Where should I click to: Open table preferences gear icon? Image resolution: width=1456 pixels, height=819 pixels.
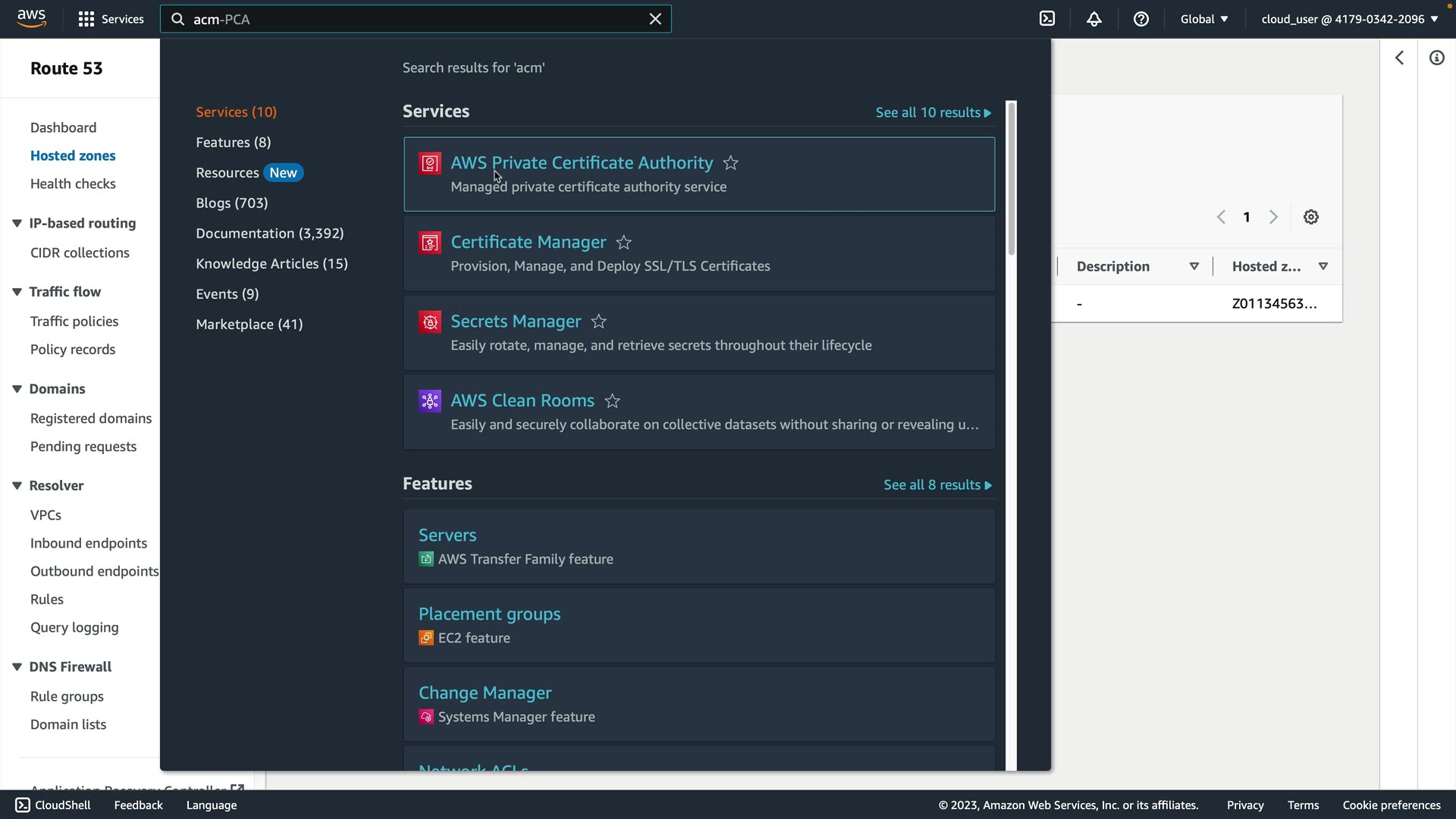pyautogui.click(x=1310, y=217)
